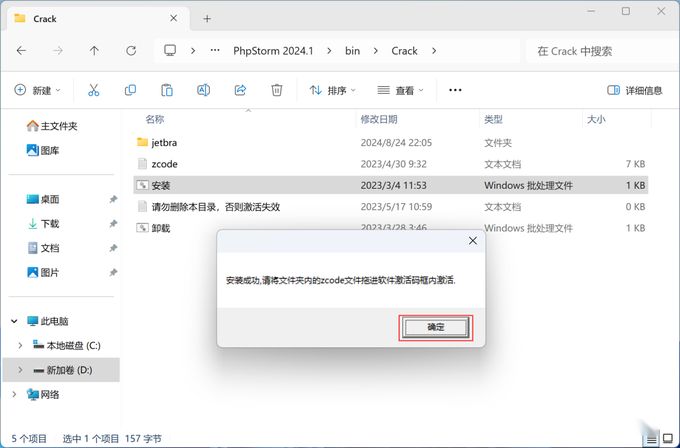Click the forward navigation arrow
Viewport: 680px width, 448px height.
(58, 51)
